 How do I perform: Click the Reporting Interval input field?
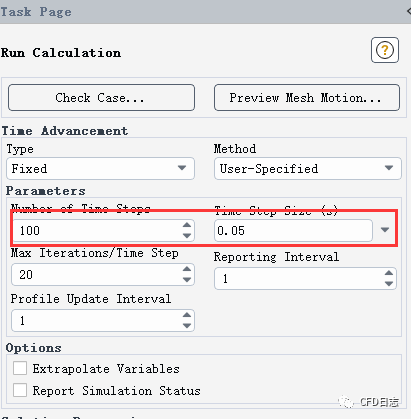[305, 278]
